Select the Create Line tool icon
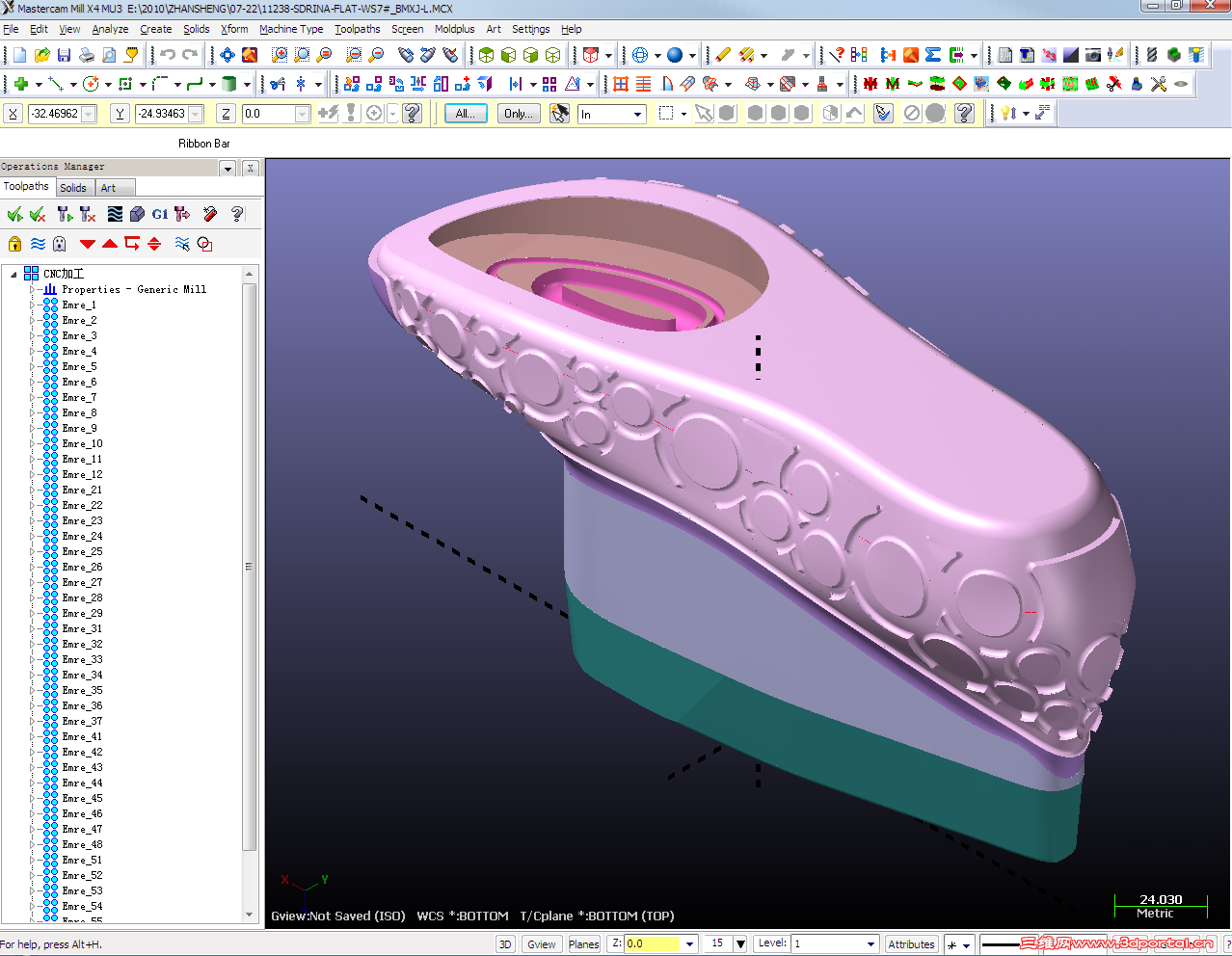Image resolution: width=1232 pixels, height=956 pixels. (56, 84)
